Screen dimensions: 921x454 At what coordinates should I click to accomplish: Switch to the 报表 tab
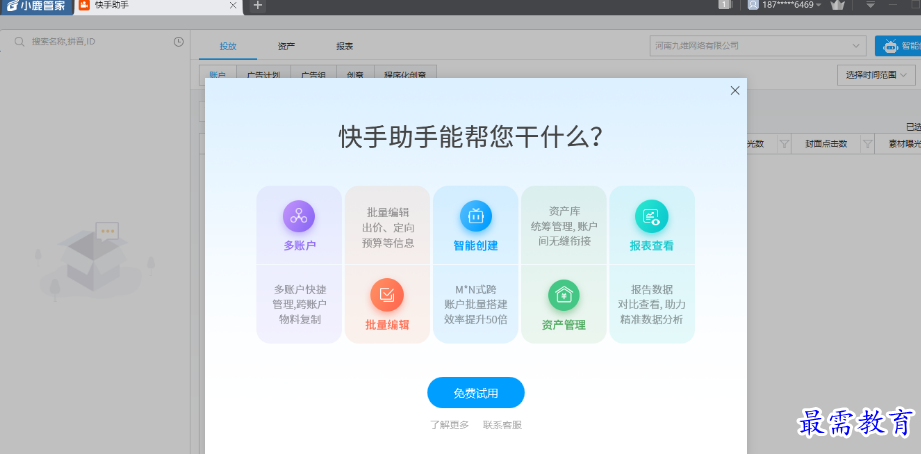[x=345, y=46]
